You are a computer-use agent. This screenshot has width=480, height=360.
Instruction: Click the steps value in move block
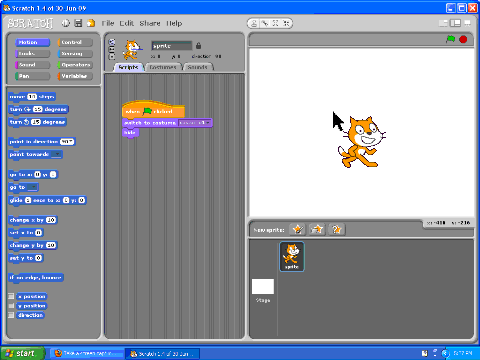(32, 97)
